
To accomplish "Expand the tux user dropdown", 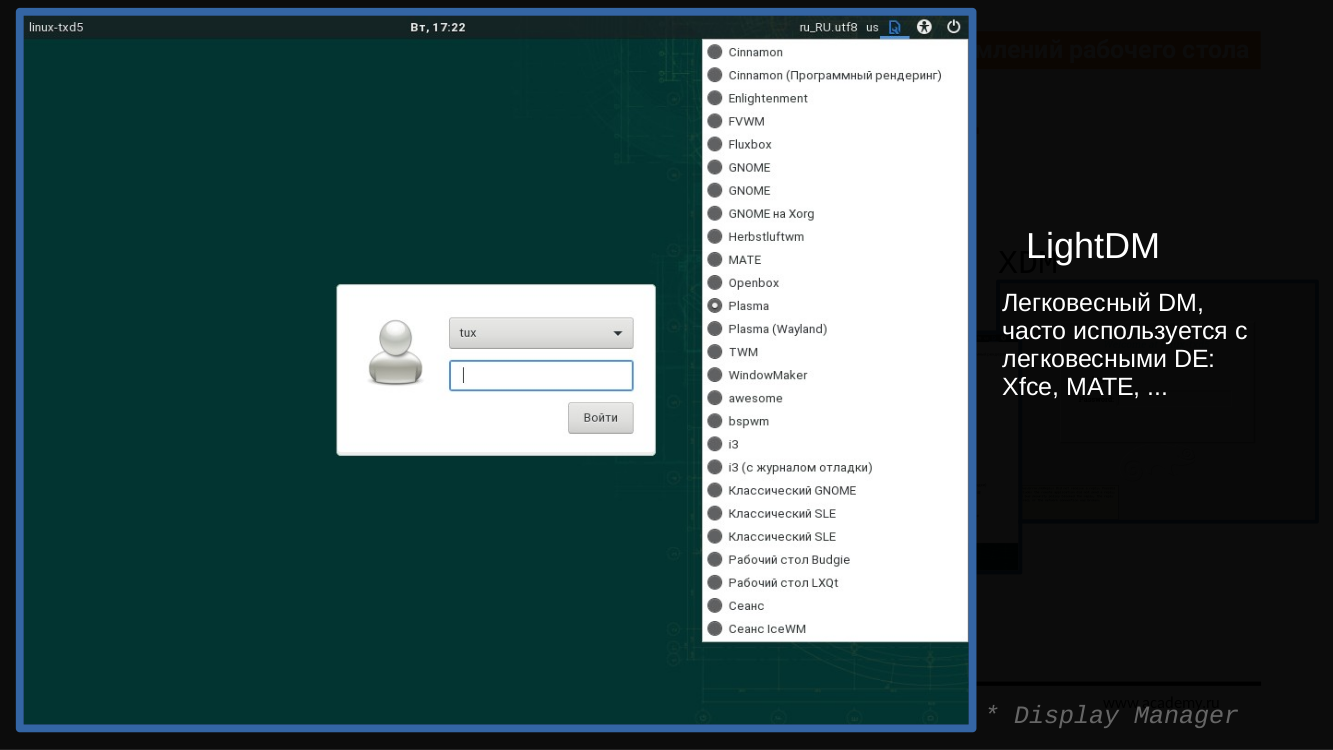I will click(x=541, y=333).
